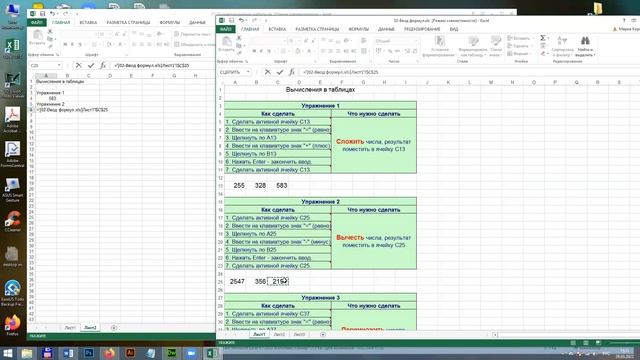640x360 pixels.
Task: Click AutoSum sigma icon in front Excel ribbon
Action: tap(543, 38)
